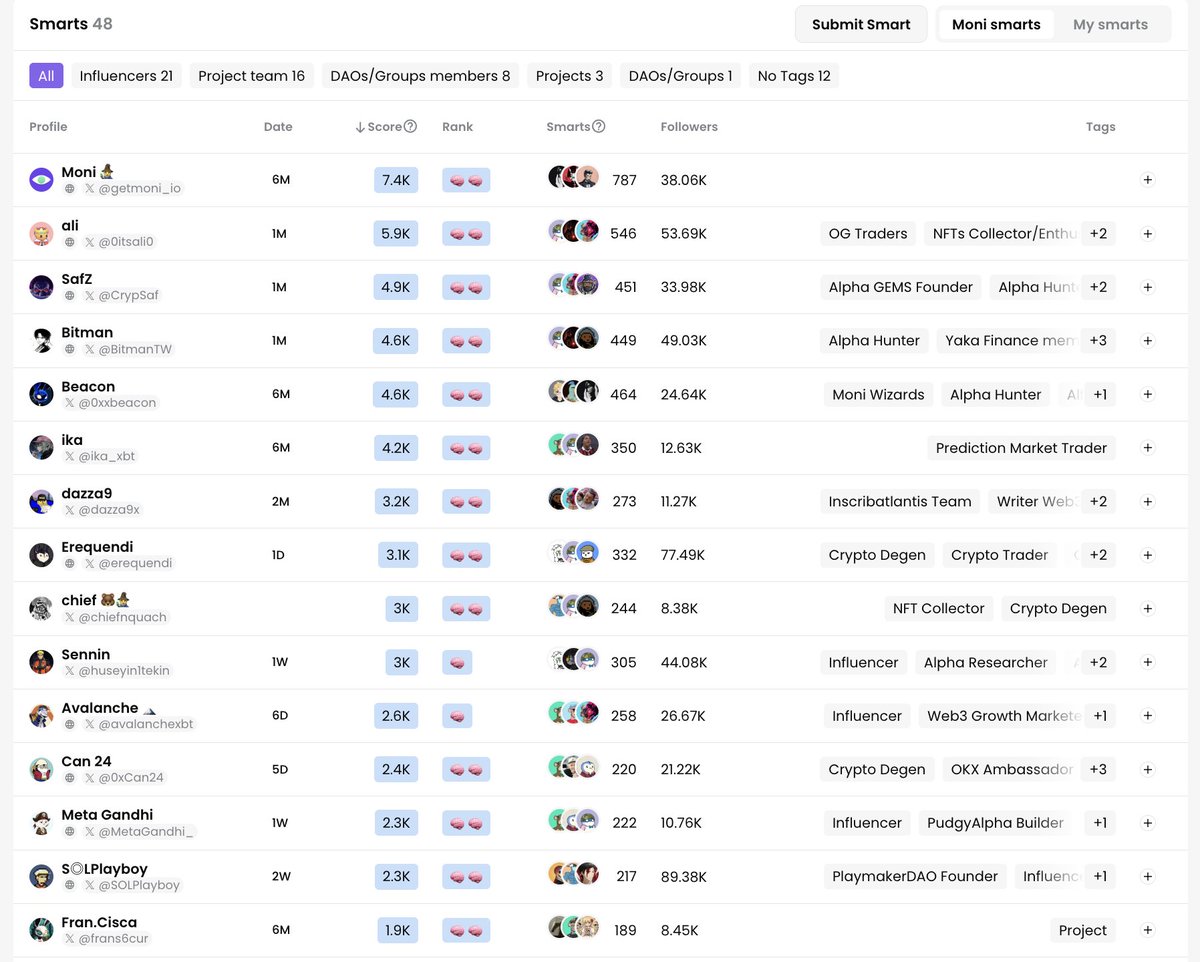Open smarts avatar stack in Sennin's row
1200x962 pixels.
click(574, 660)
